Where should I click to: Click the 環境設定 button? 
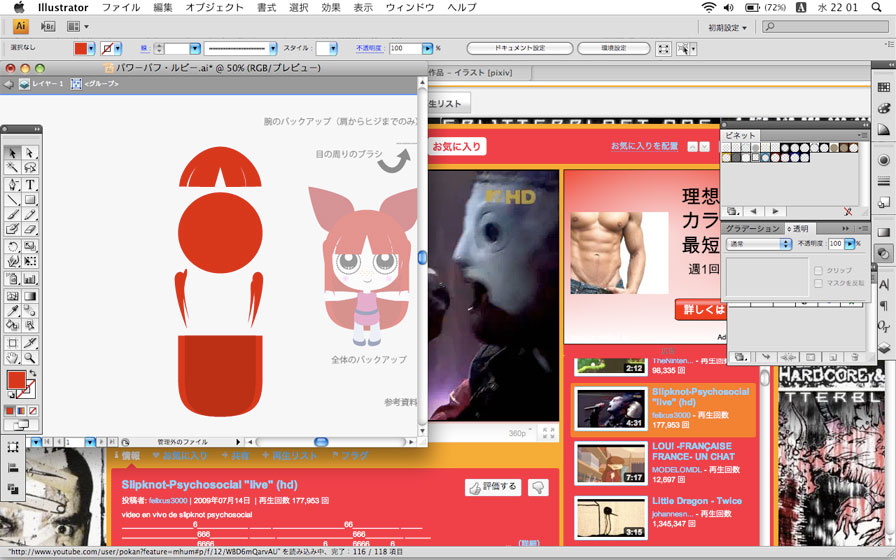(x=614, y=49)
